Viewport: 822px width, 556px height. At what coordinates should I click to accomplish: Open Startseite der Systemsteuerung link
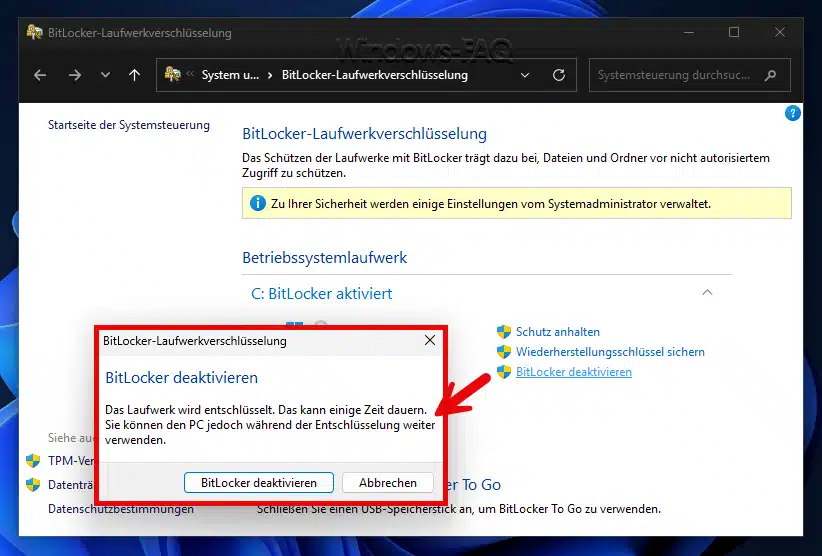129,125
